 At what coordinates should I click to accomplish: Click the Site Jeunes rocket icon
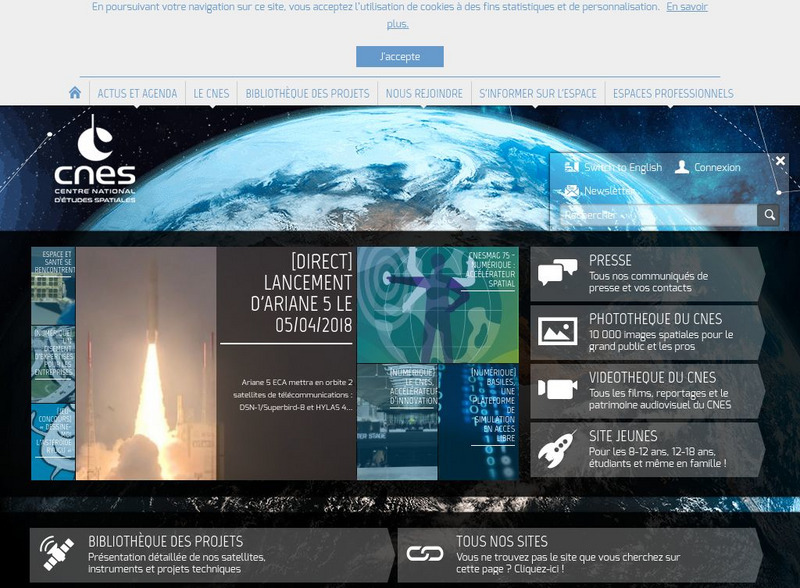tap(557, 449)
